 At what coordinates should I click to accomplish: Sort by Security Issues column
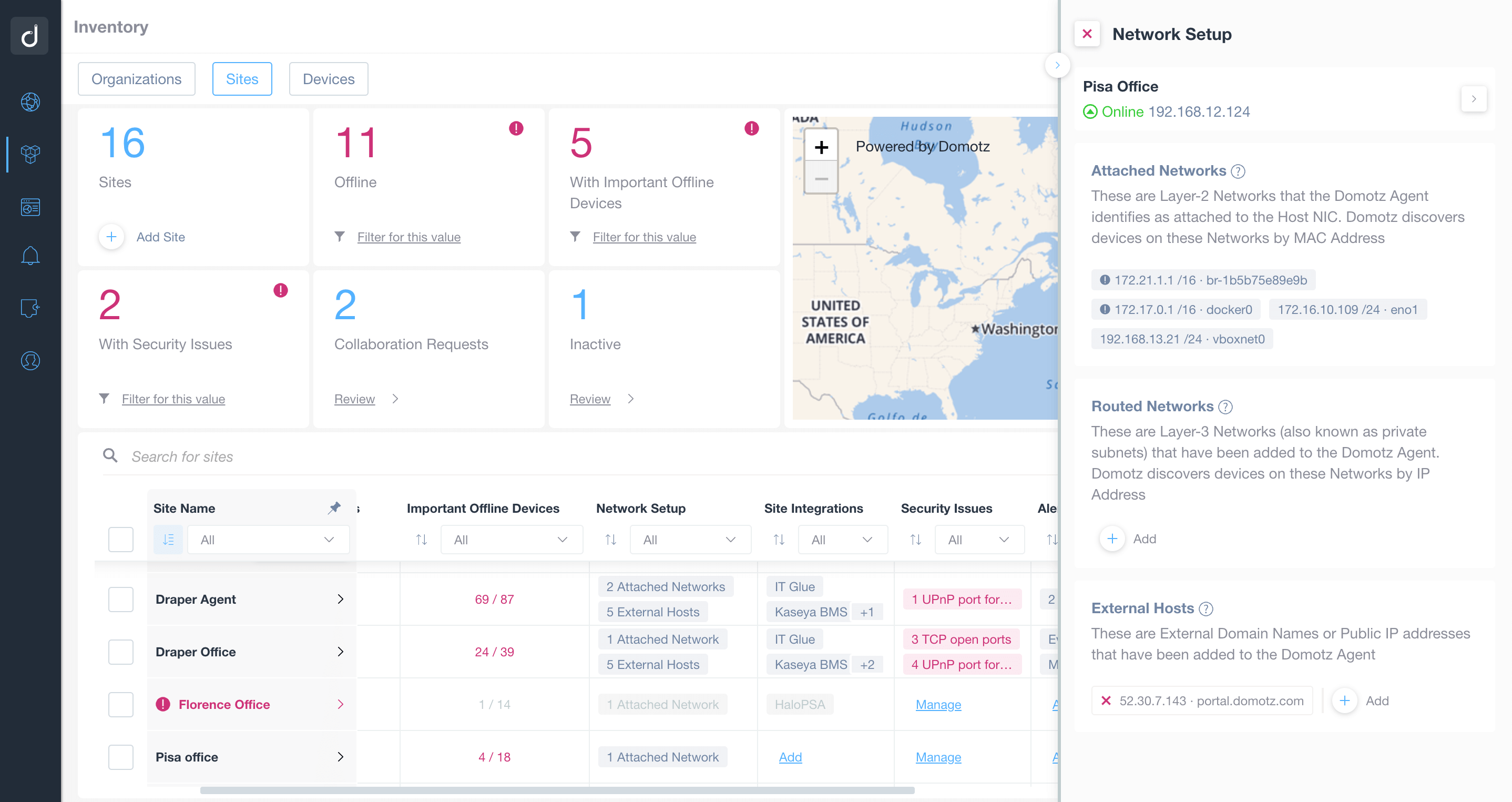(915, 540)
